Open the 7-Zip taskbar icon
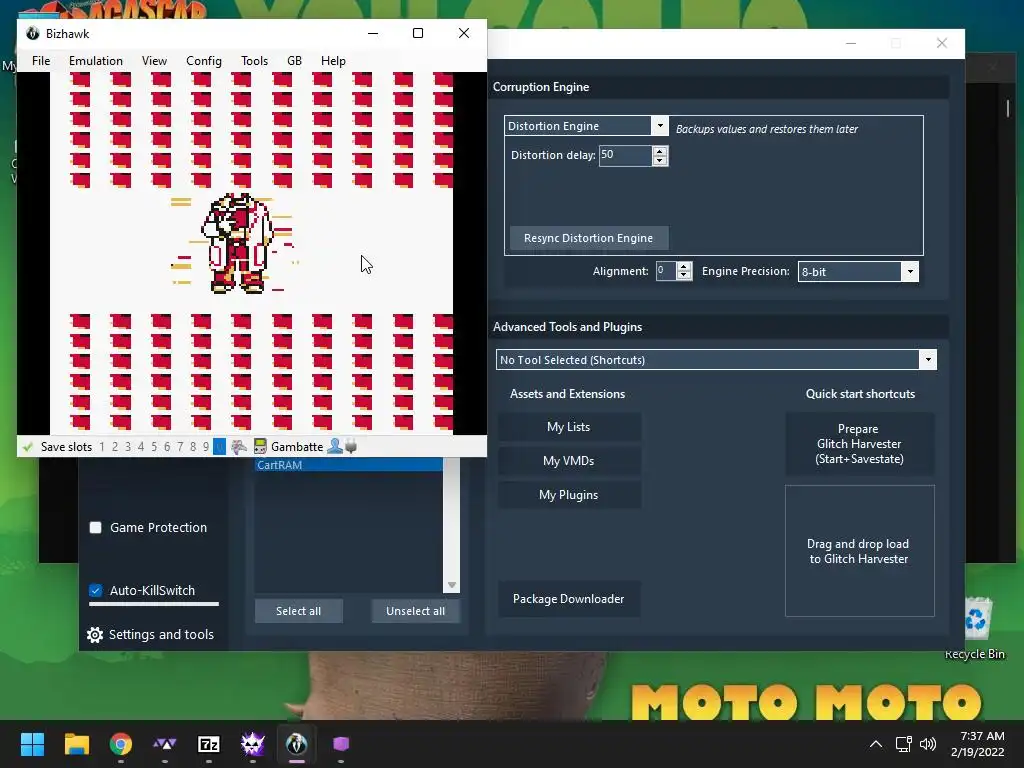Screen dimensions: 1024x768 [208, 744]
